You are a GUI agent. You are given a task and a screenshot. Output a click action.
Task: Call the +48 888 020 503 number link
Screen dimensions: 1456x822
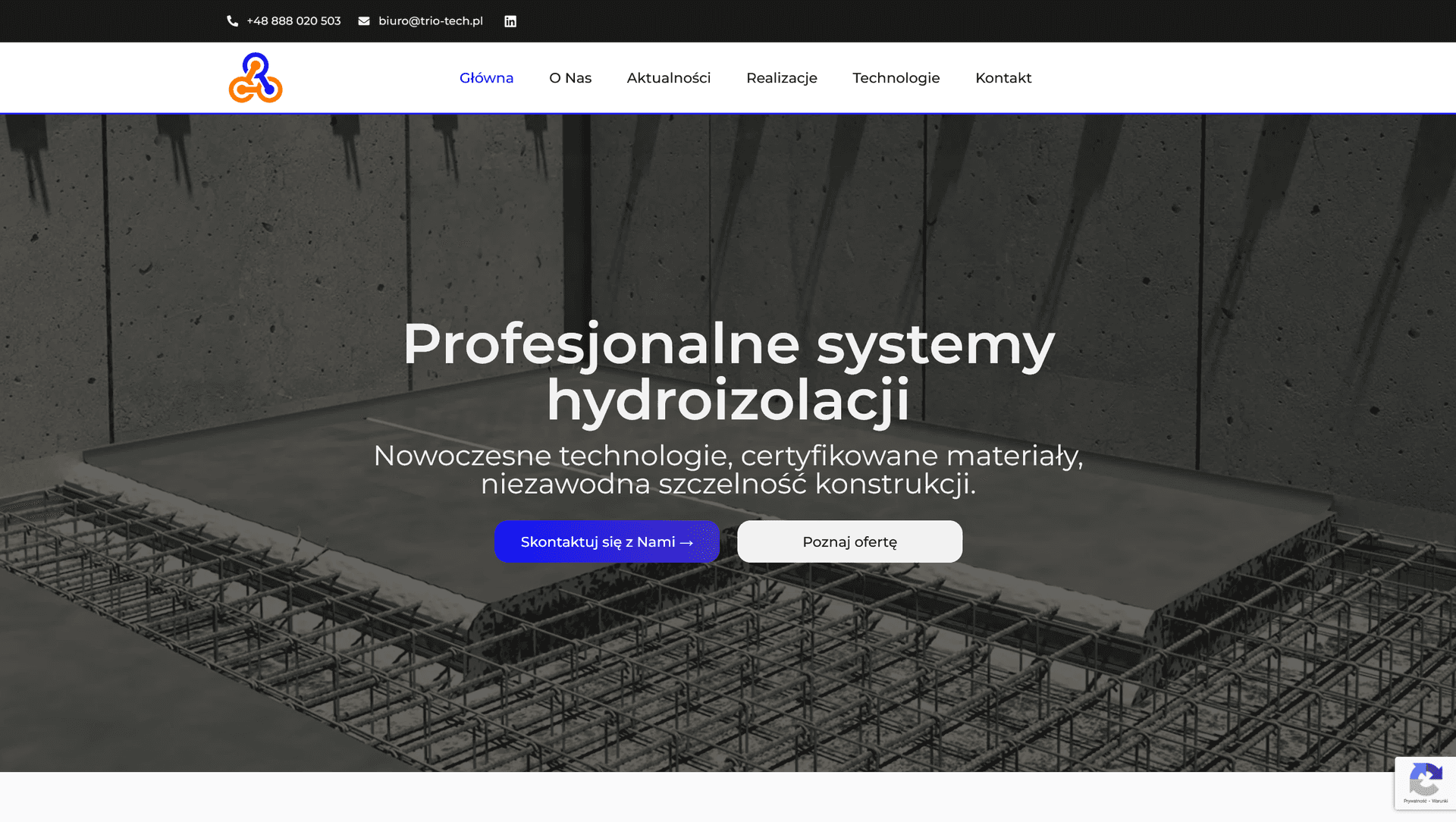293,21
